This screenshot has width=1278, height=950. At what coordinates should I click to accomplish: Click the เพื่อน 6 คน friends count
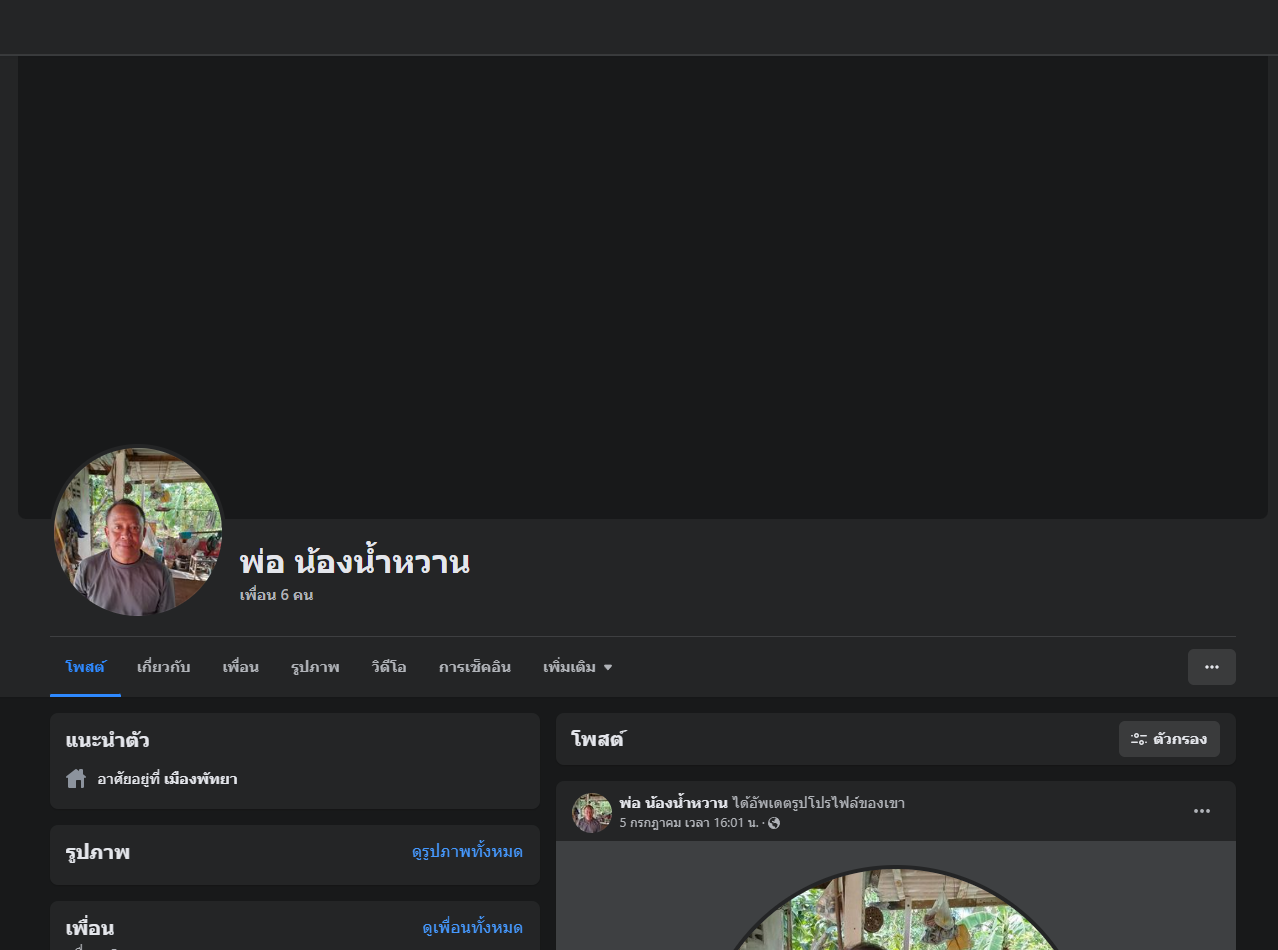(x=276, y=595)
